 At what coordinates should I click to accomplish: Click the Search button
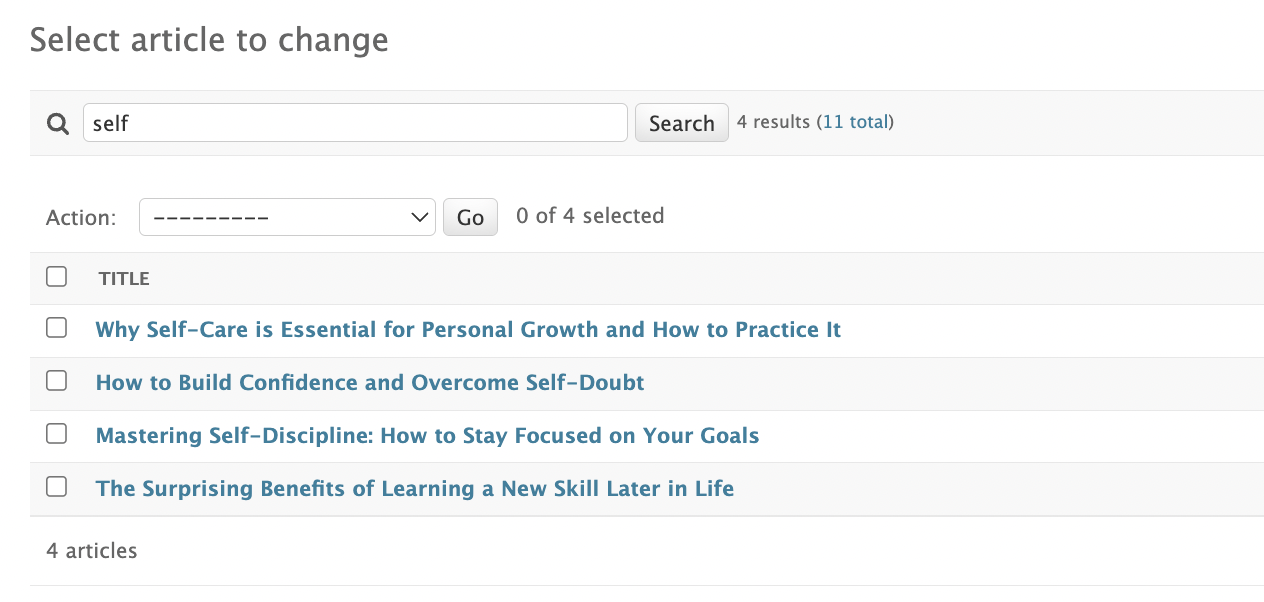pos(681,122)
